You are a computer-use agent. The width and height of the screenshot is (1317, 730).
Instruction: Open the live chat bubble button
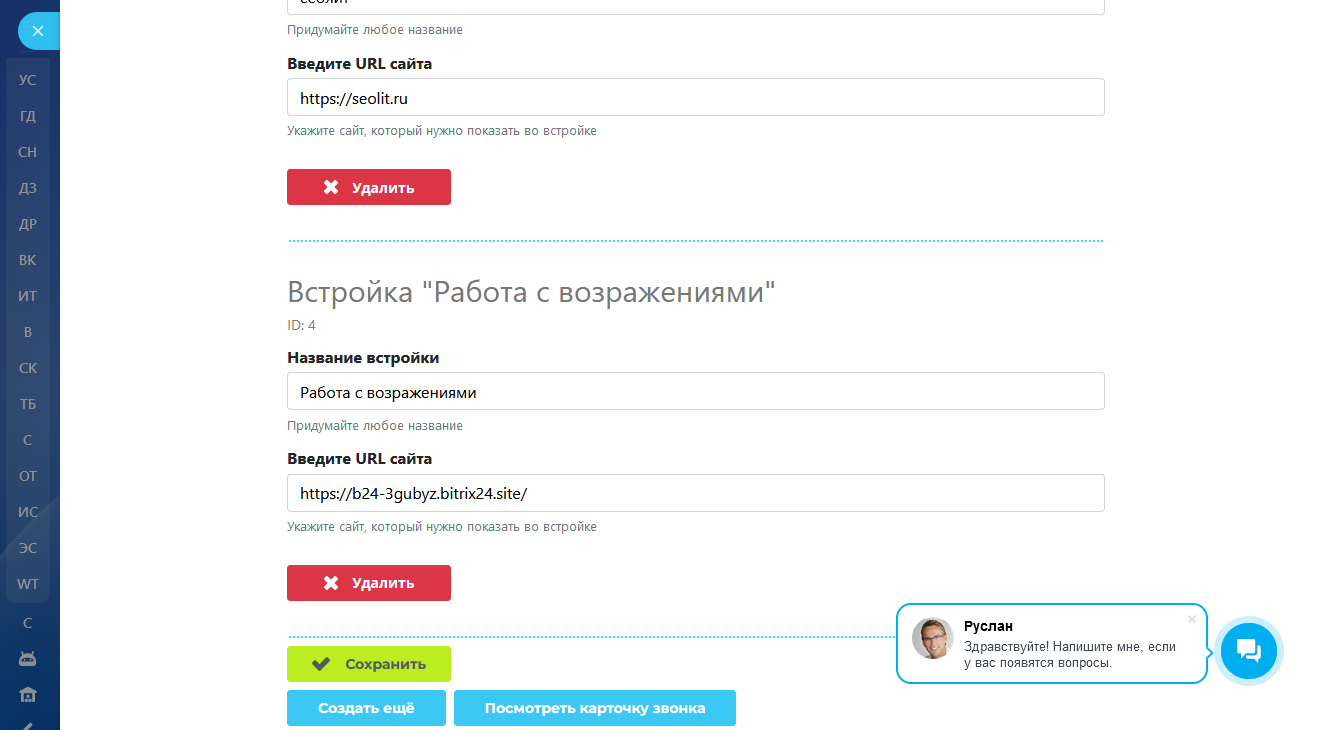[x=1248, y=650]
